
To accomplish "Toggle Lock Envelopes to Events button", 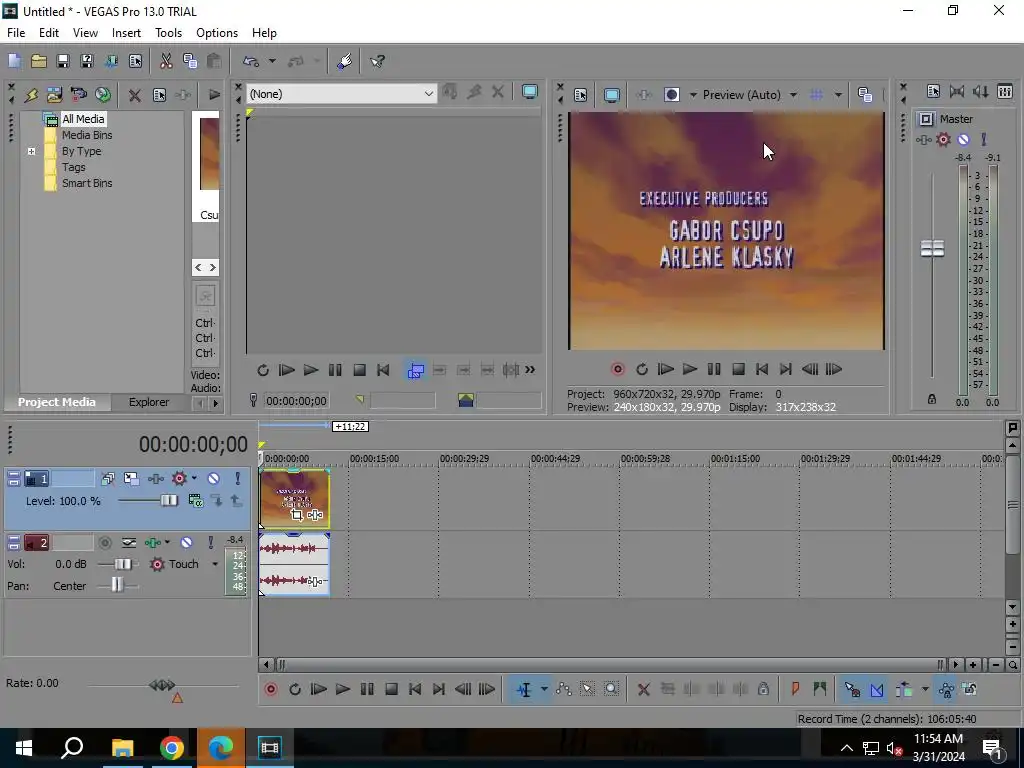I will (946, 689).
